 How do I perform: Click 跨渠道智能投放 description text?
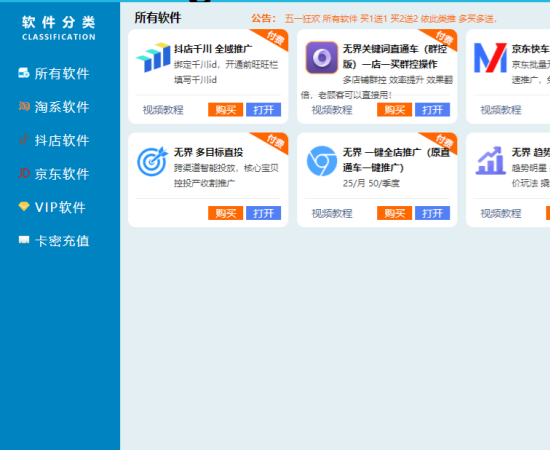226,176
